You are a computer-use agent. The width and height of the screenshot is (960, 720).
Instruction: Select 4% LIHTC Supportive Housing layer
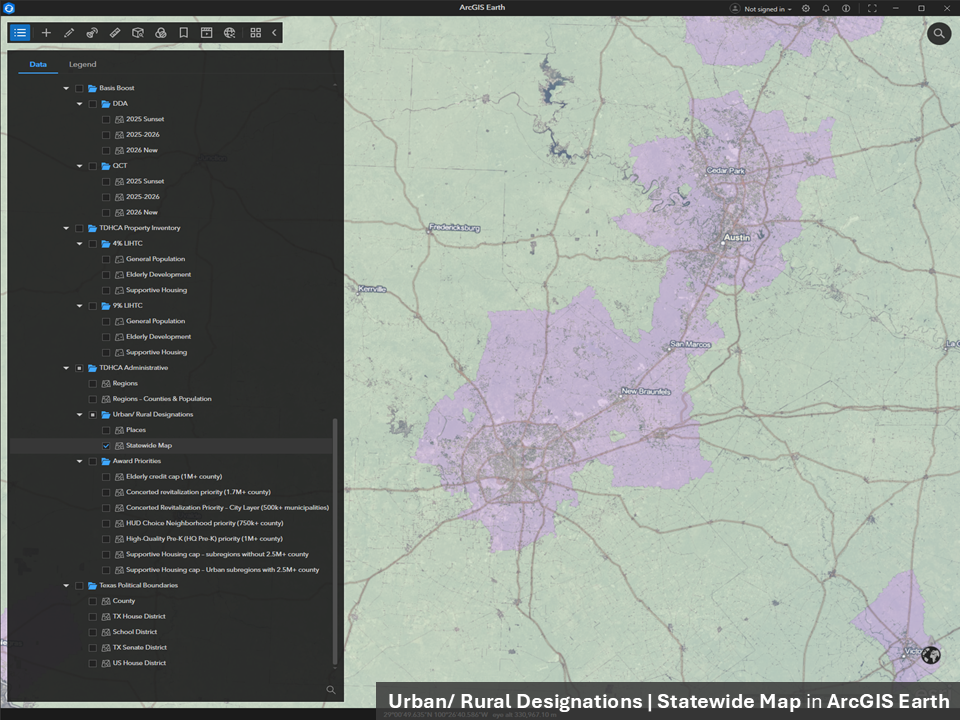coord(156,290)
